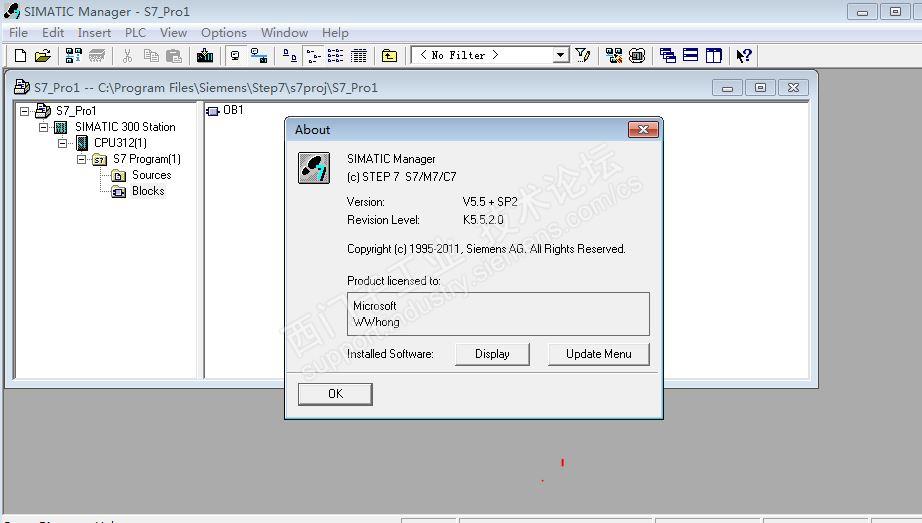Open the File menu
The image size is (922, 523).
pyautogui.click(x=18, y=33)
